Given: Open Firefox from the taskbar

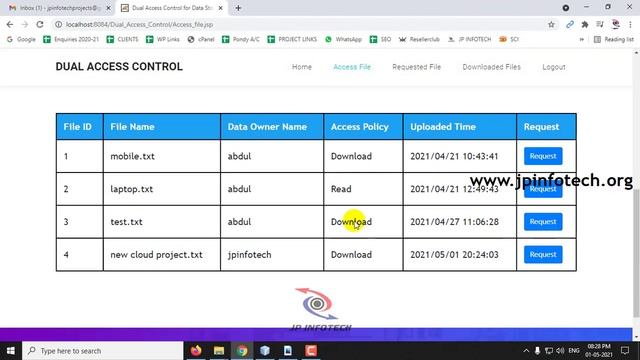Looking at the screenshot, I should tap(196, 351).
